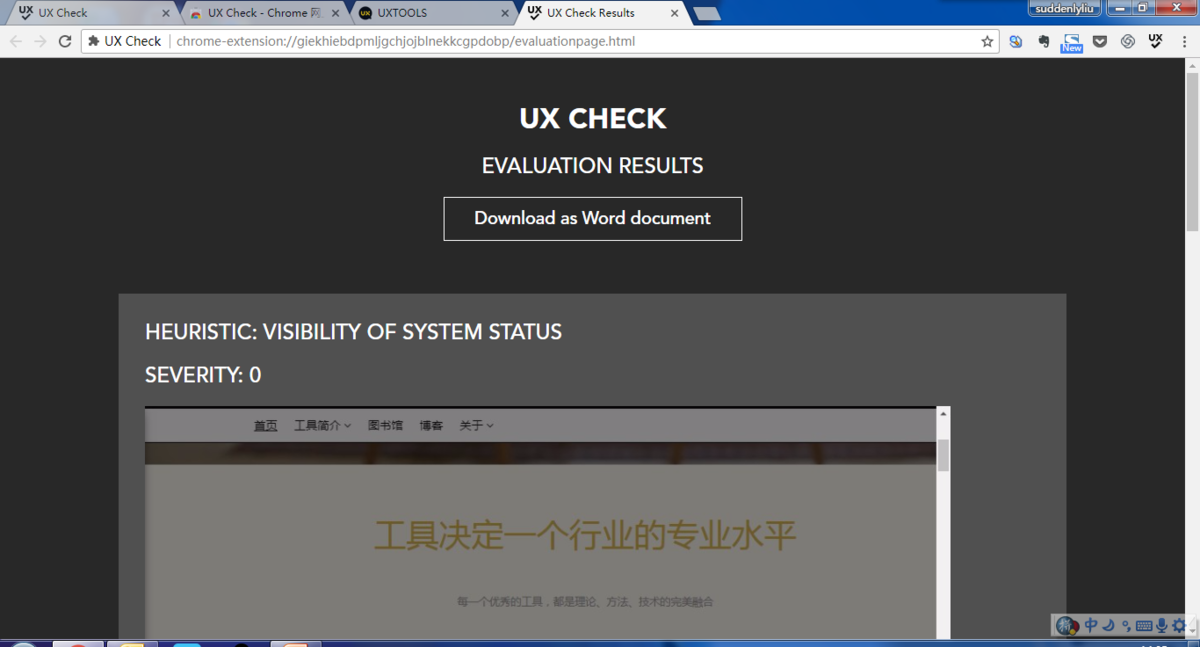1200x647 pixels.
Task: Expand the 关于 dropdown in preview
Action: (x=476, y=425)
